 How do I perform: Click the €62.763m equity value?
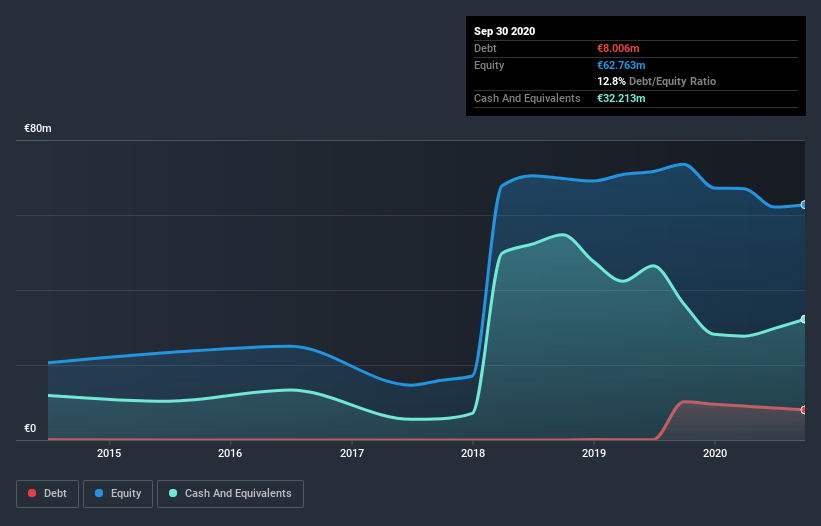pyautogui.click(x=621, y=65)
